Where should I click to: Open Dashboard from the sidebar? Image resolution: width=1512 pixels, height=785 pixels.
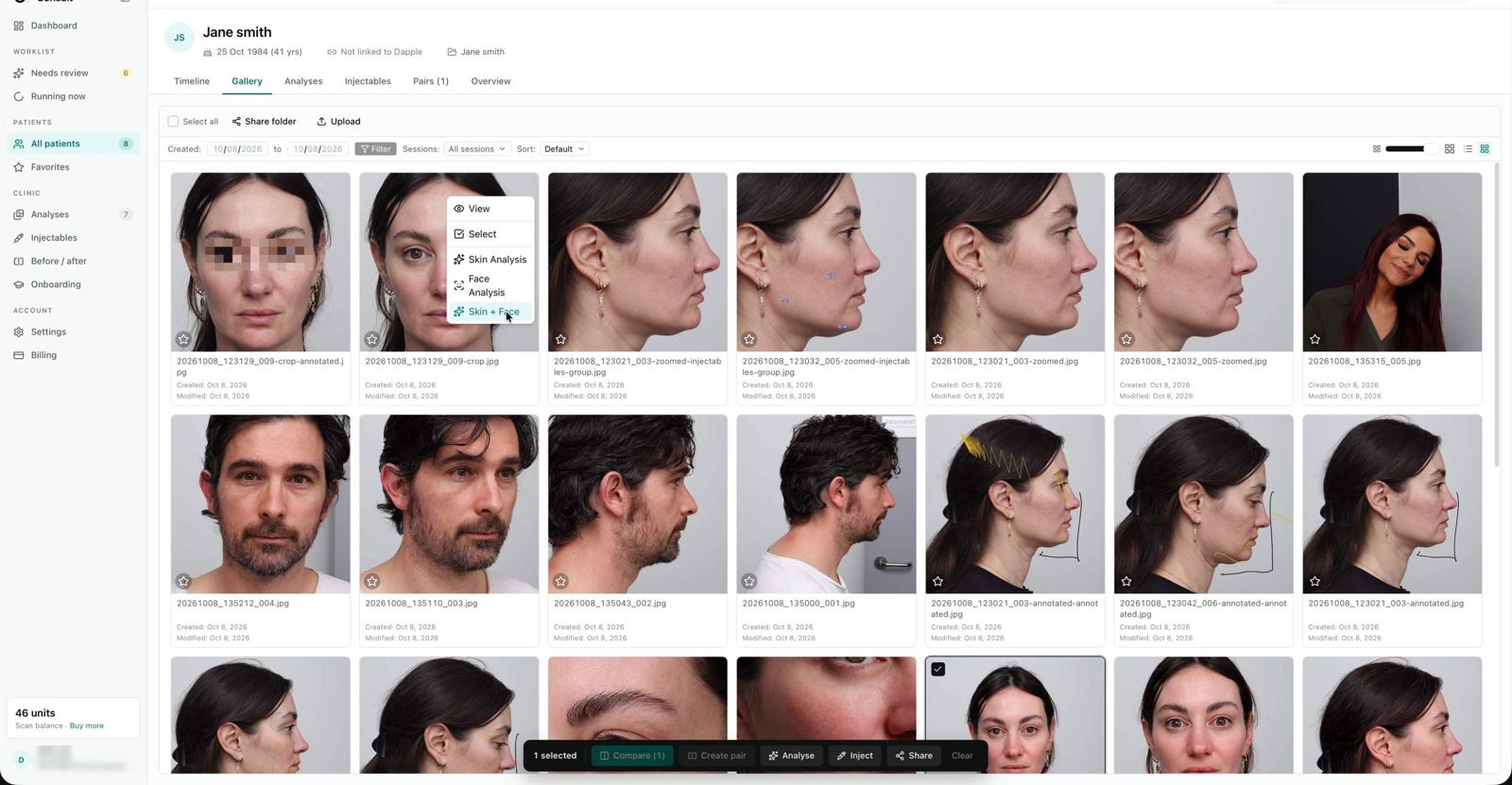pyautogui.click(x=54, y=26)
